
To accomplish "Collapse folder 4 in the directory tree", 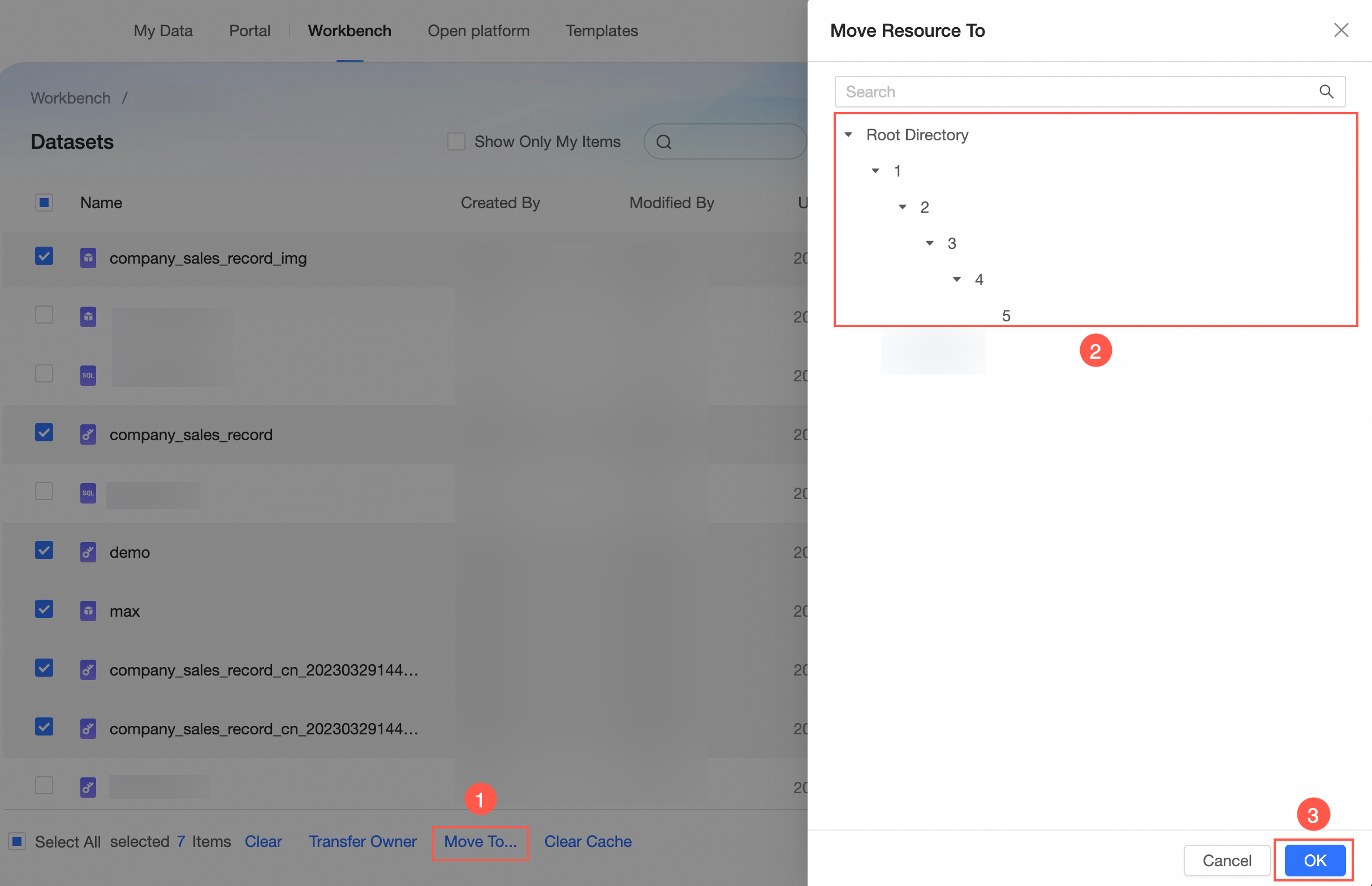I will [x=957, y=279].
